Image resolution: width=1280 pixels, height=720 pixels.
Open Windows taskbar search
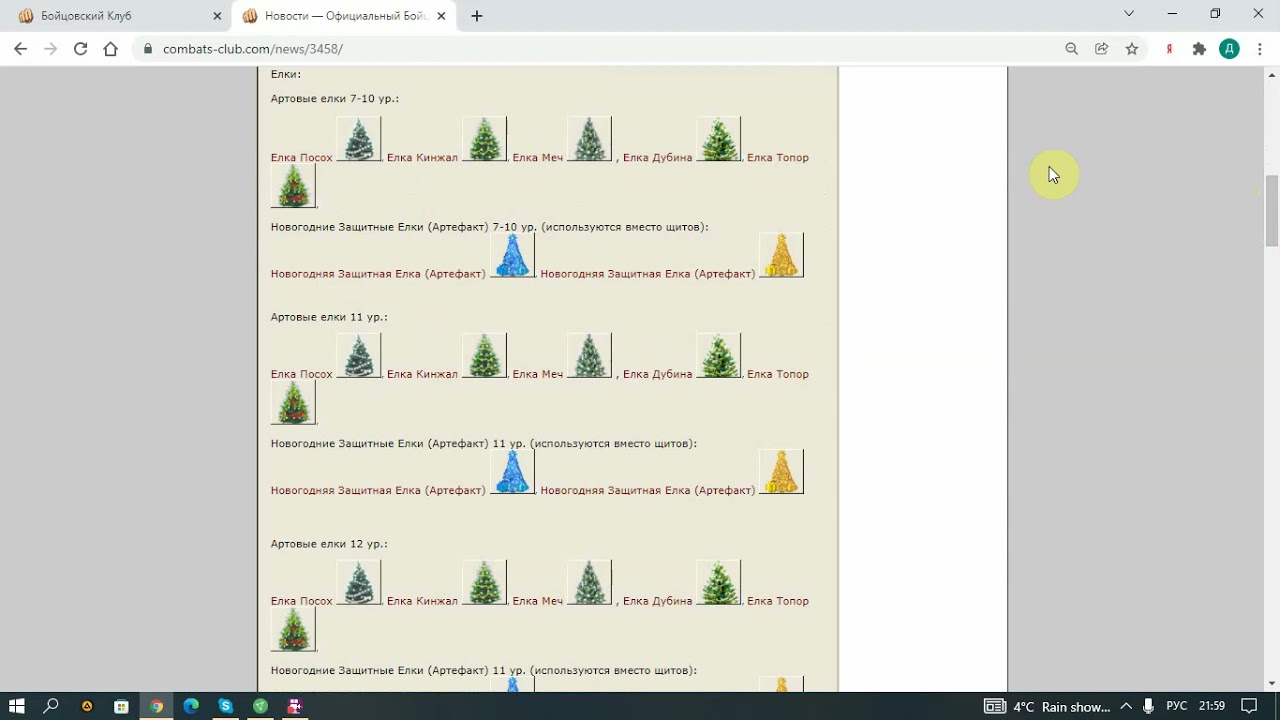point(51,706)
